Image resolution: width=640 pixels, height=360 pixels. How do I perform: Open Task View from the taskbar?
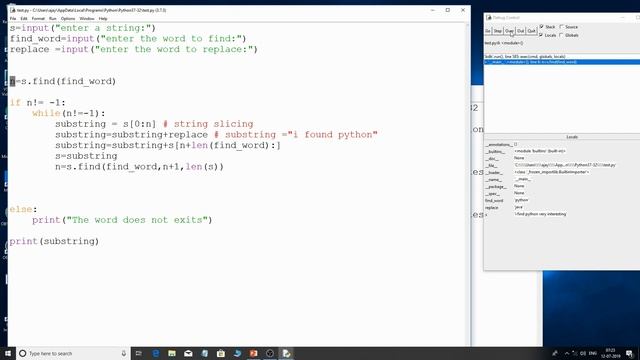(138, 353)
